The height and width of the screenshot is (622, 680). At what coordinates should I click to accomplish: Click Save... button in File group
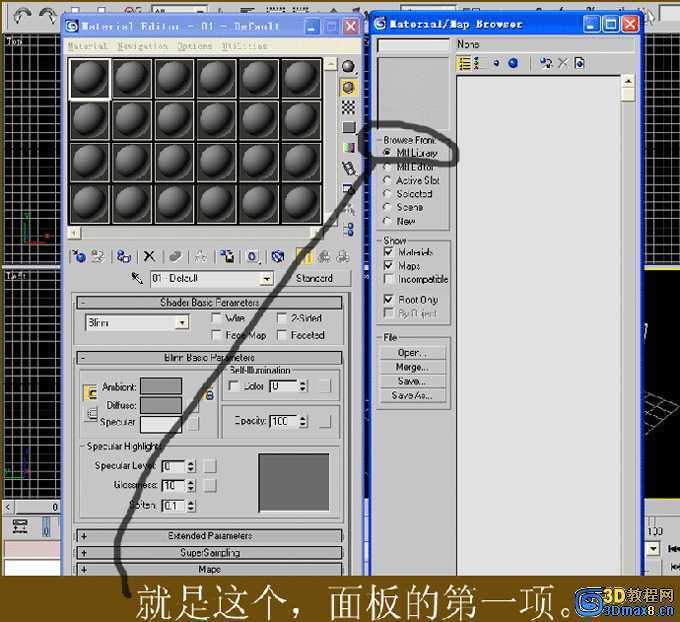(x=412, y=381)
